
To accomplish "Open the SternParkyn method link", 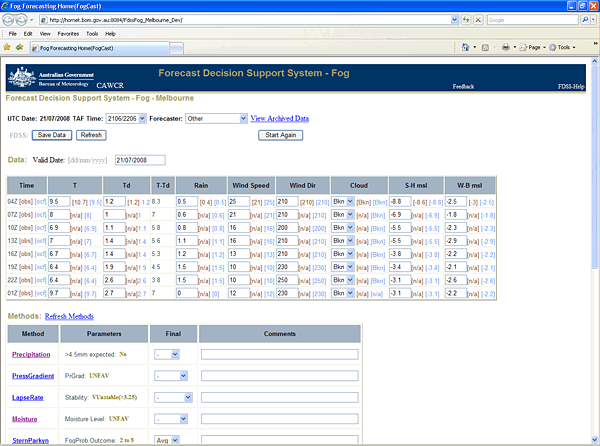I will [30, 441].
